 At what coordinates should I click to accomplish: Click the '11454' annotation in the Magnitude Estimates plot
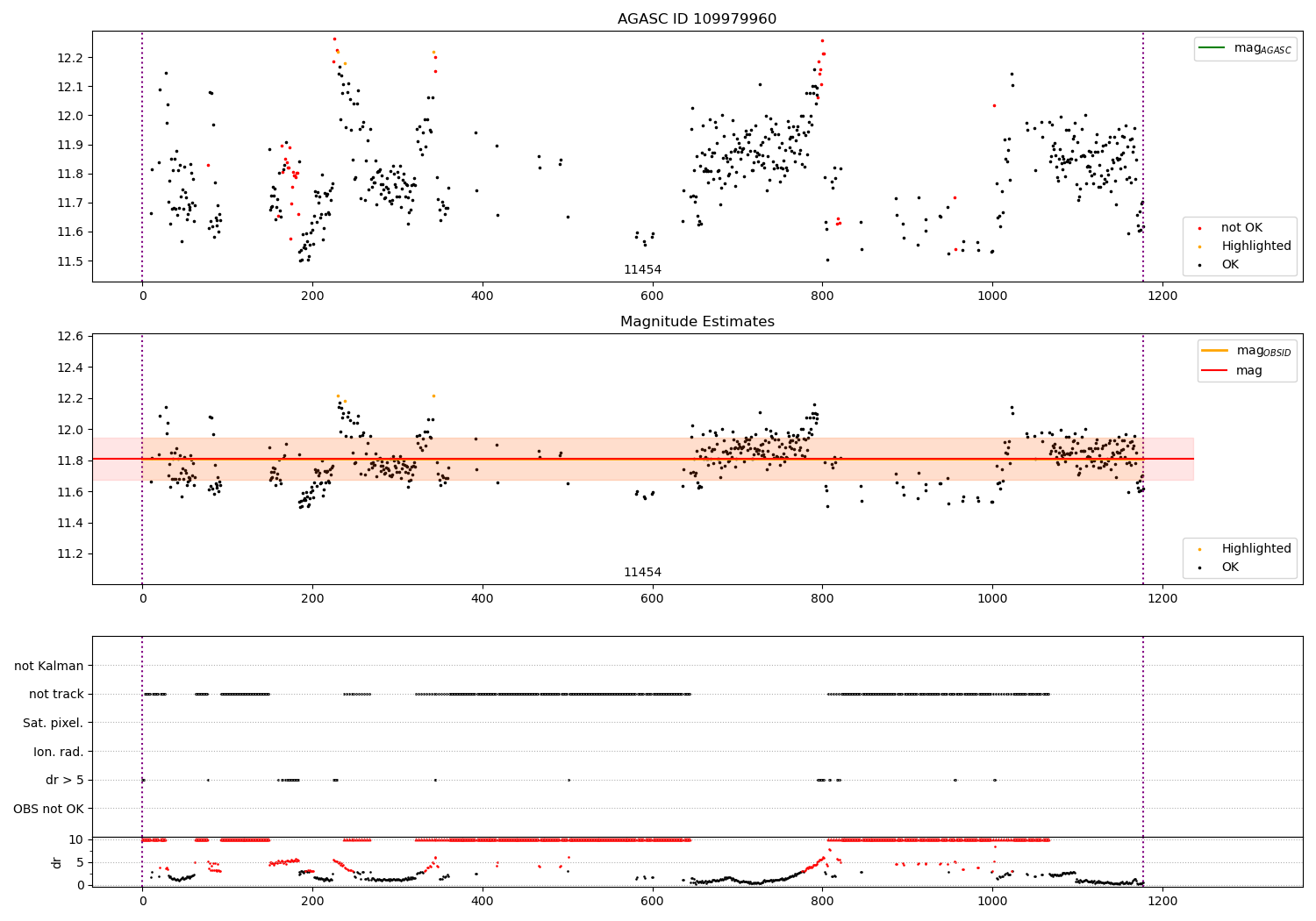point(642,573)
